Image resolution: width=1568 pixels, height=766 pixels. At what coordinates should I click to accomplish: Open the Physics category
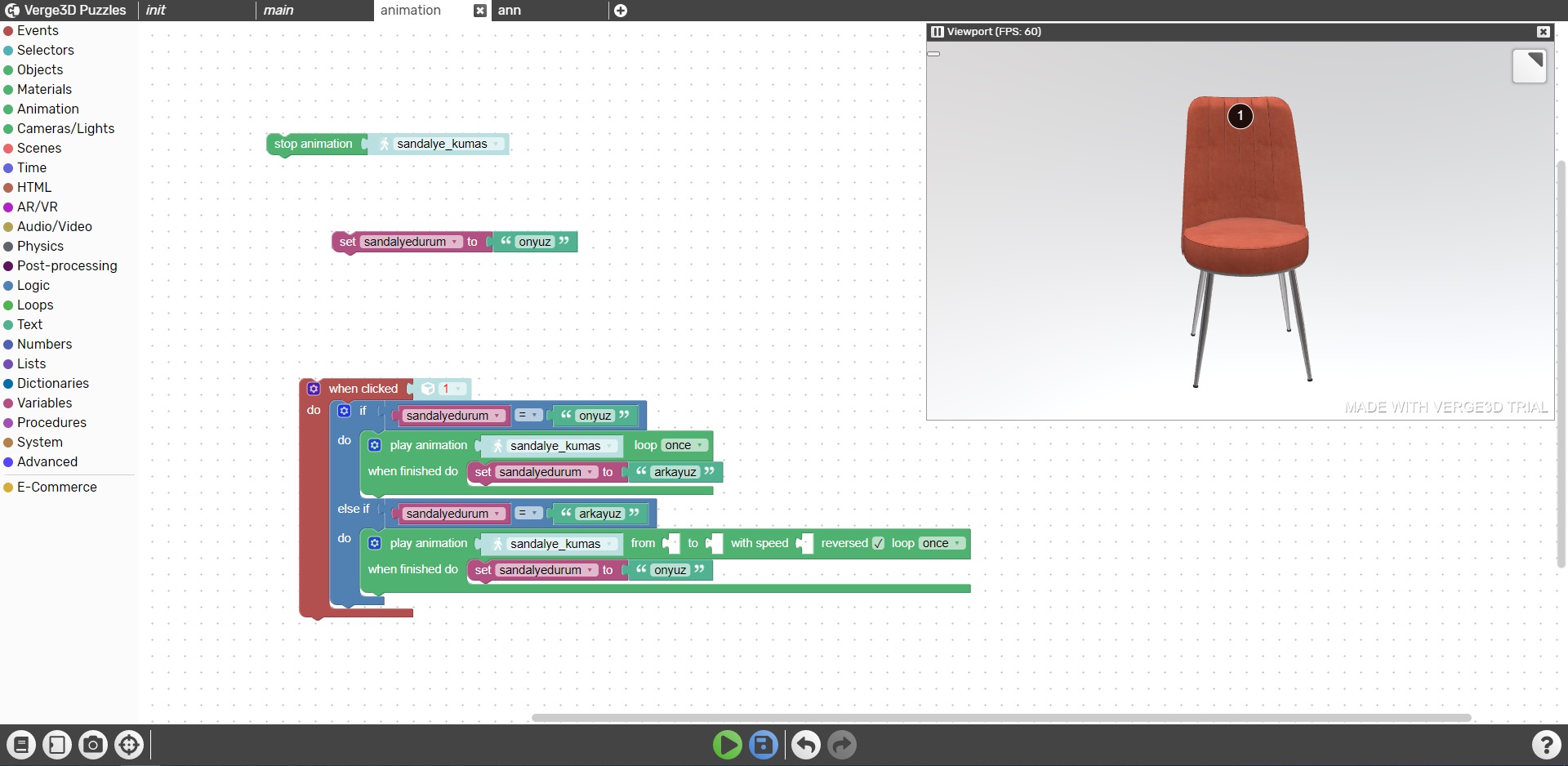tap(40, 246)
